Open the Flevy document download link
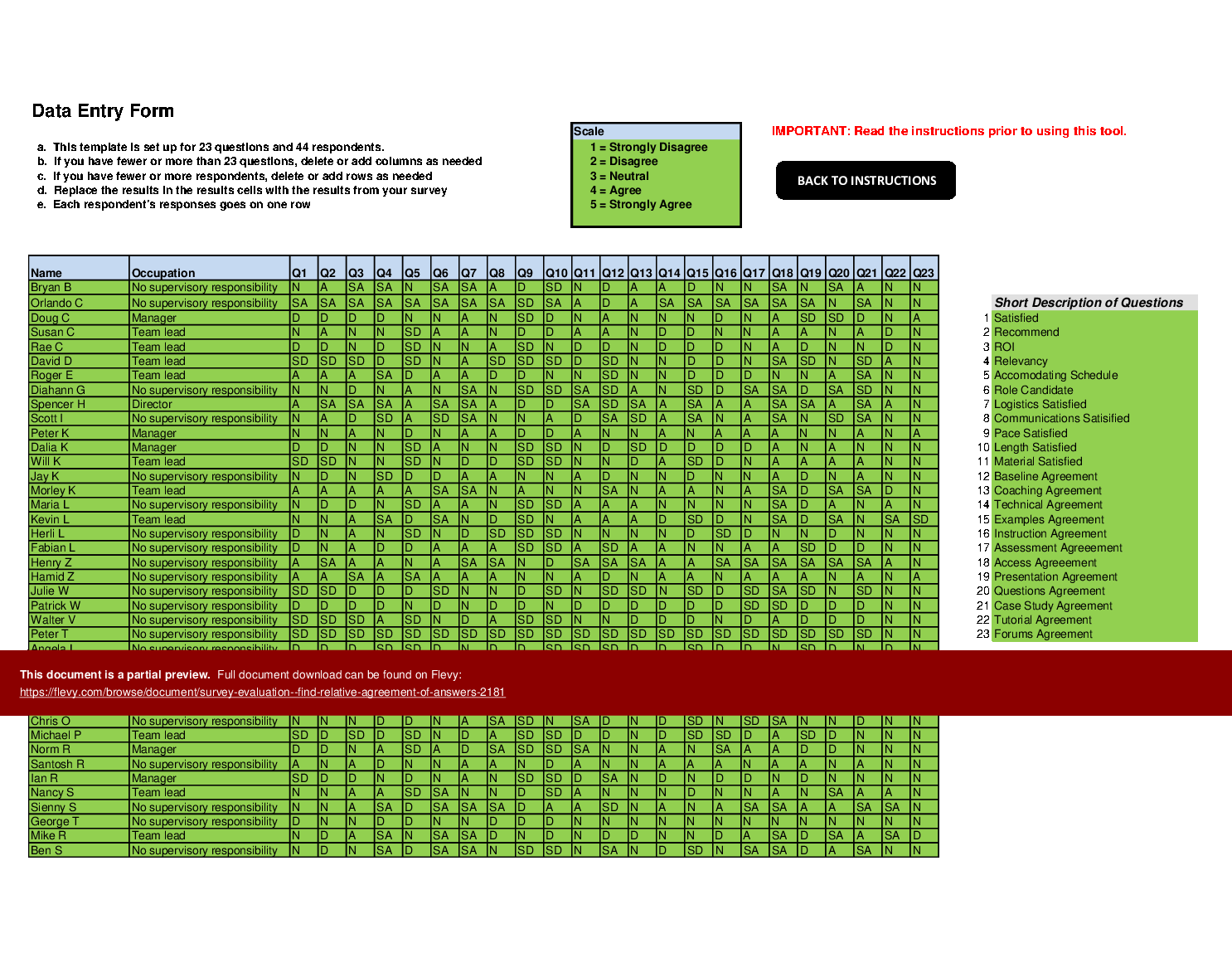The width and height of the screenshot is (1232, 953). pos(260,694)
